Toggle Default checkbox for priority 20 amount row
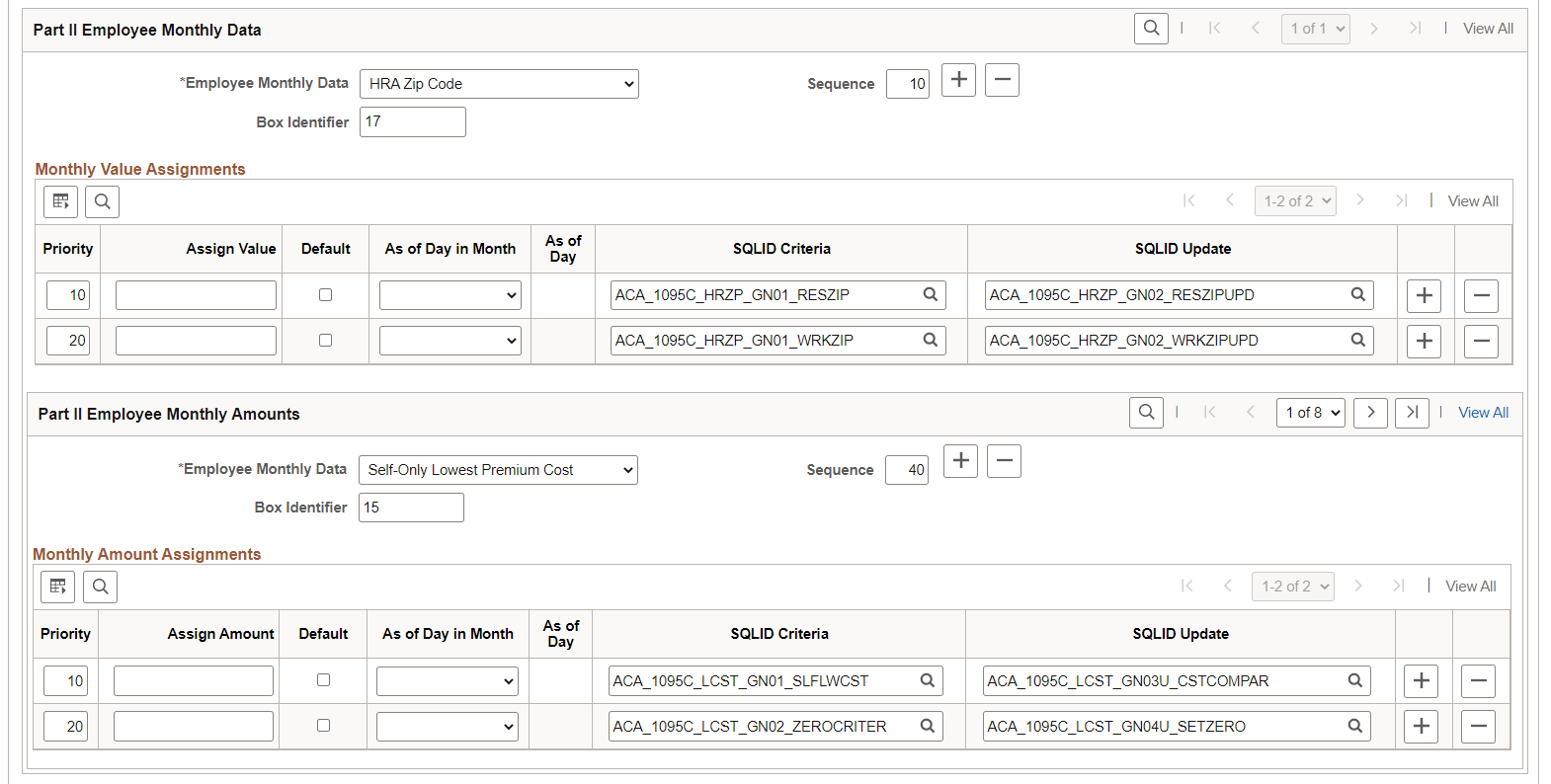The height and width of the screenshot is (784, 1551). coord(323,726)
